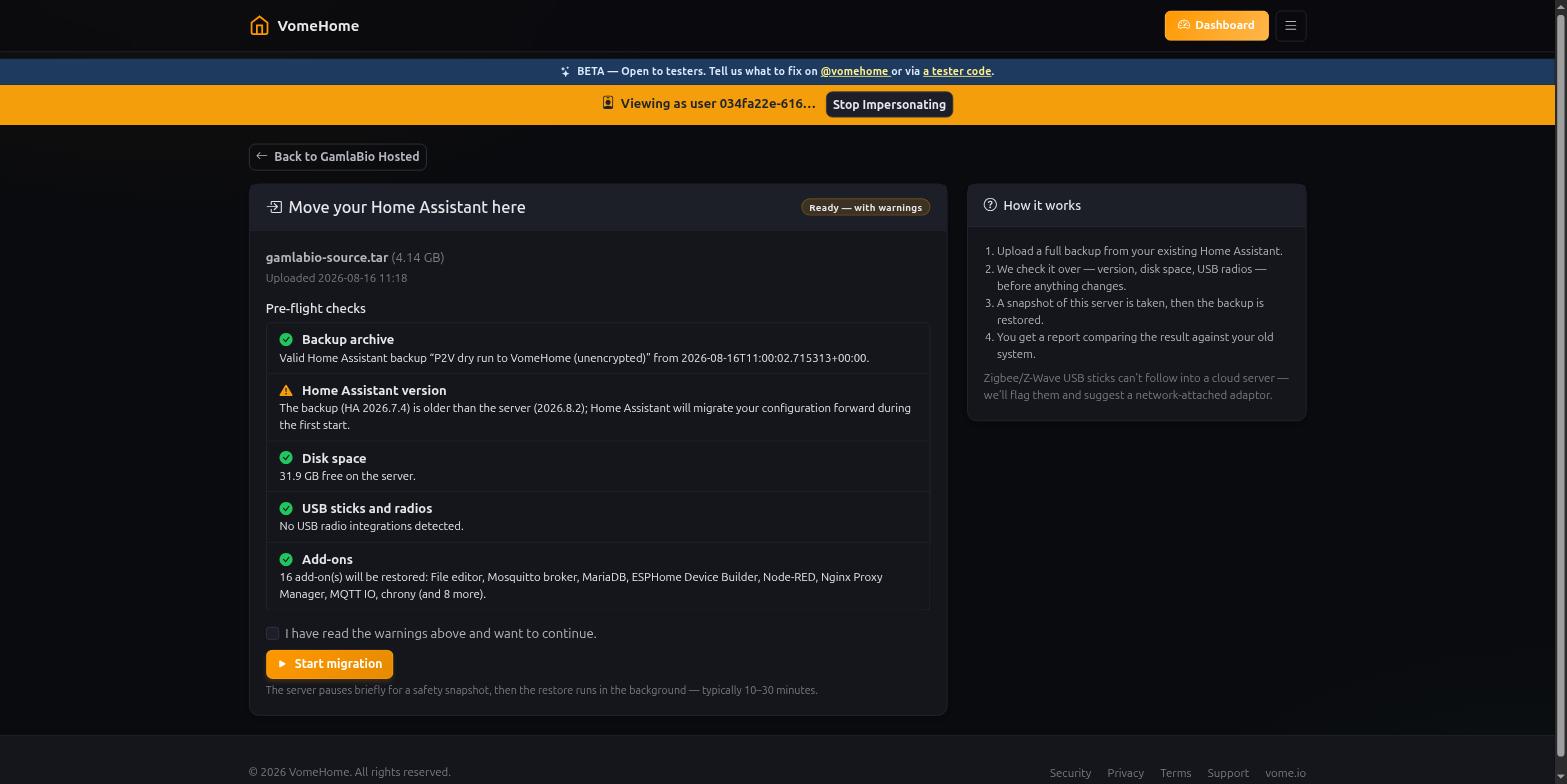Visit the vome.io footer link

1285,773
